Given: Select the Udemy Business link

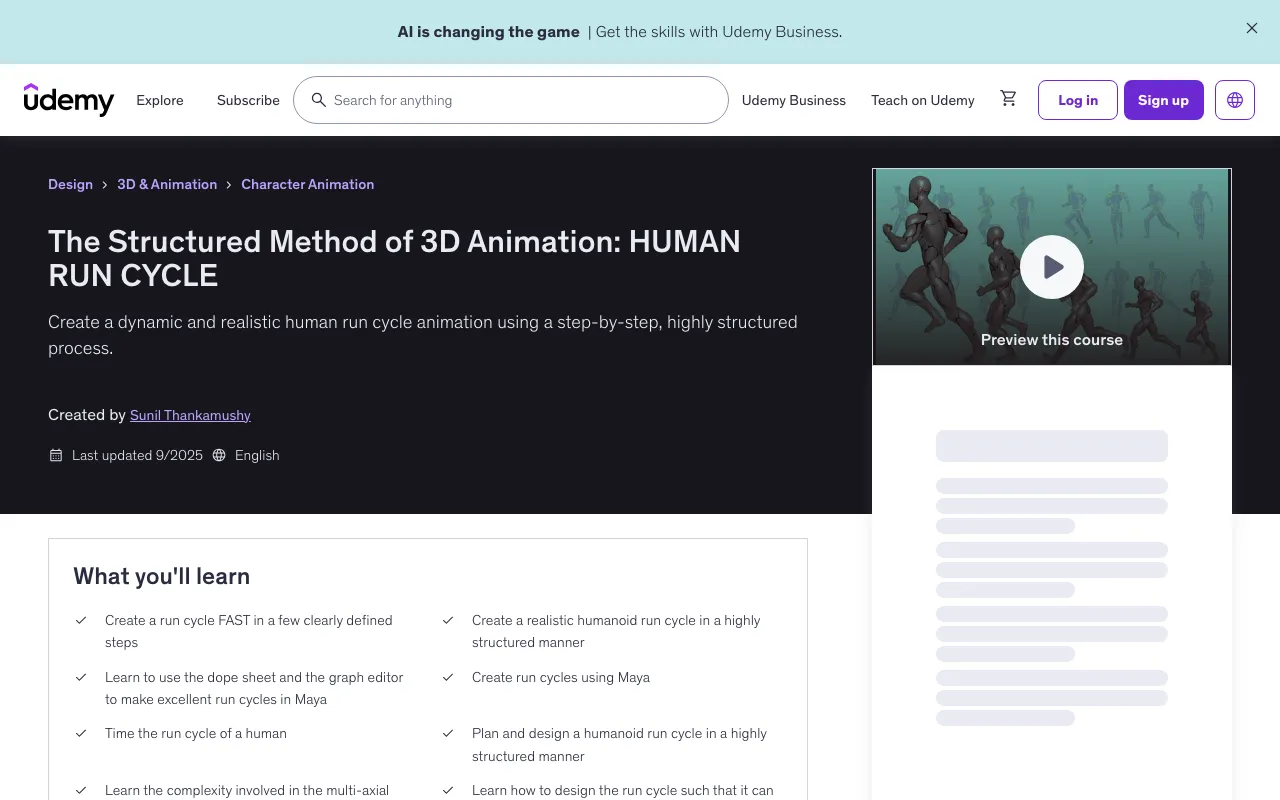Looking at the screenshot, I should [x=794, y=100].
